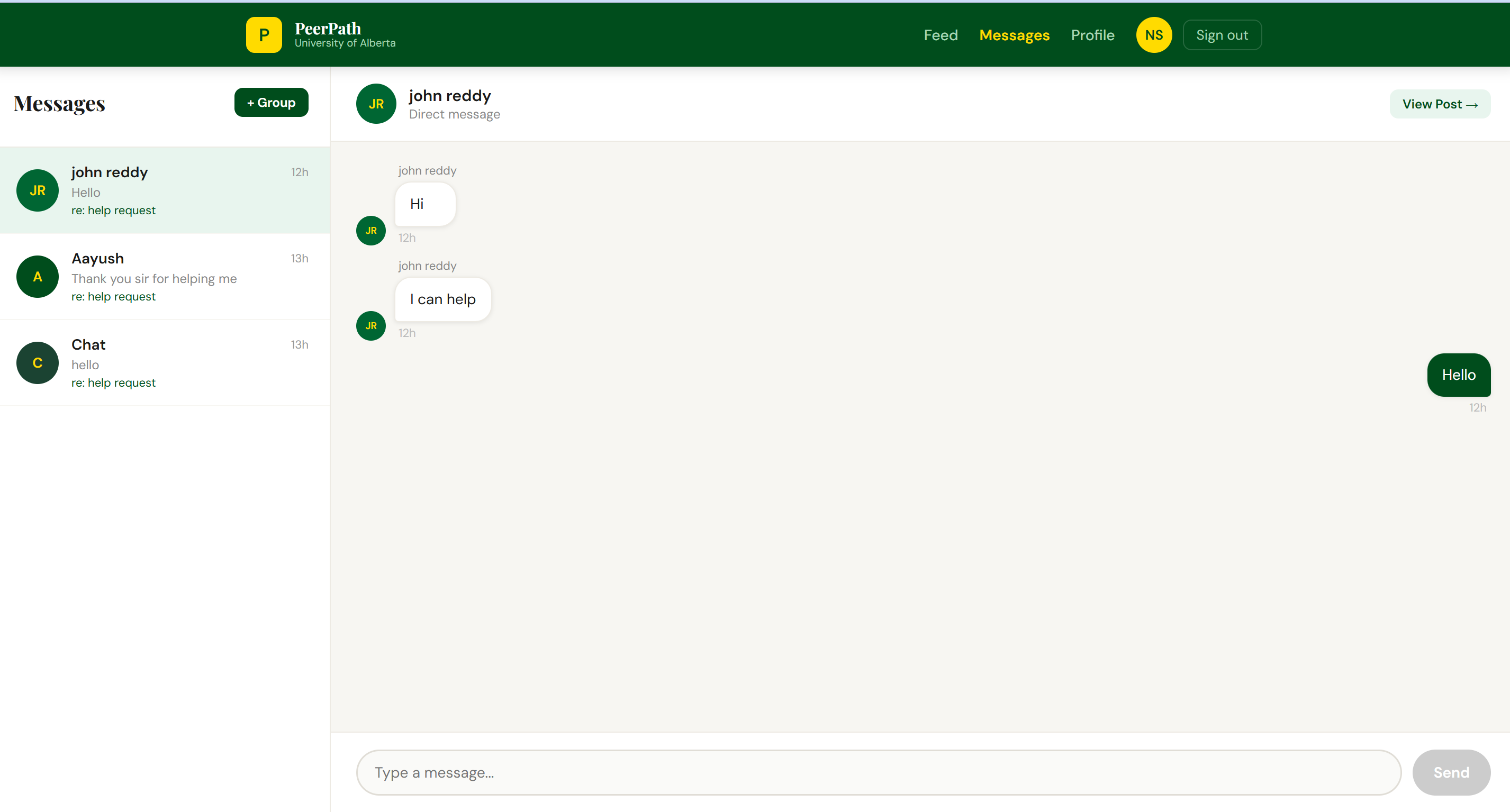Create a new group with + Group
This screenshot has width=1510, height=812.
coord(271,103)
